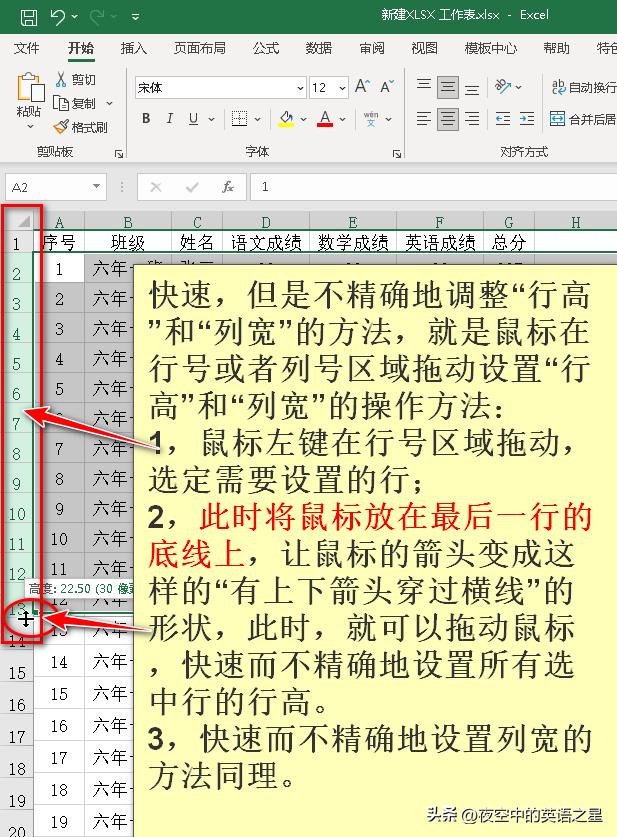Toggle underline formatting
This screenshot has height=837, width=617.
click(x=193, y=119)
